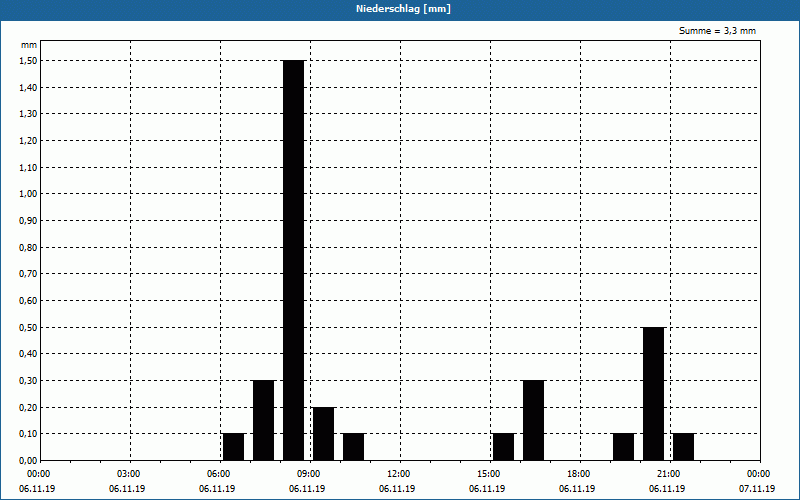Screen dimensions: 800x500
Task: Click the 0,10 y-axis label
Action: pyautogui.click(x=28, y=434)
